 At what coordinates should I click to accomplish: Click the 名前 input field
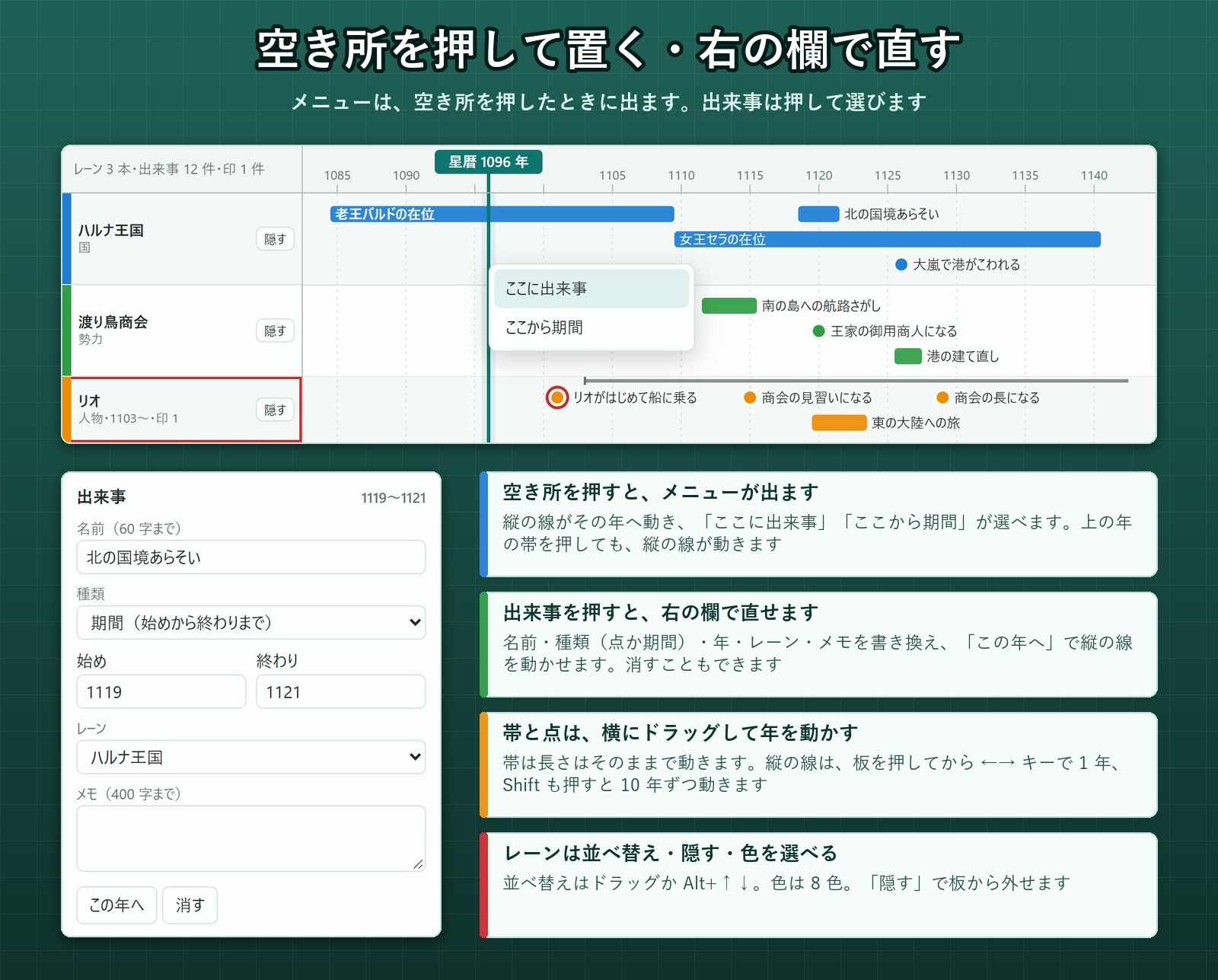[x=251, y=557]
